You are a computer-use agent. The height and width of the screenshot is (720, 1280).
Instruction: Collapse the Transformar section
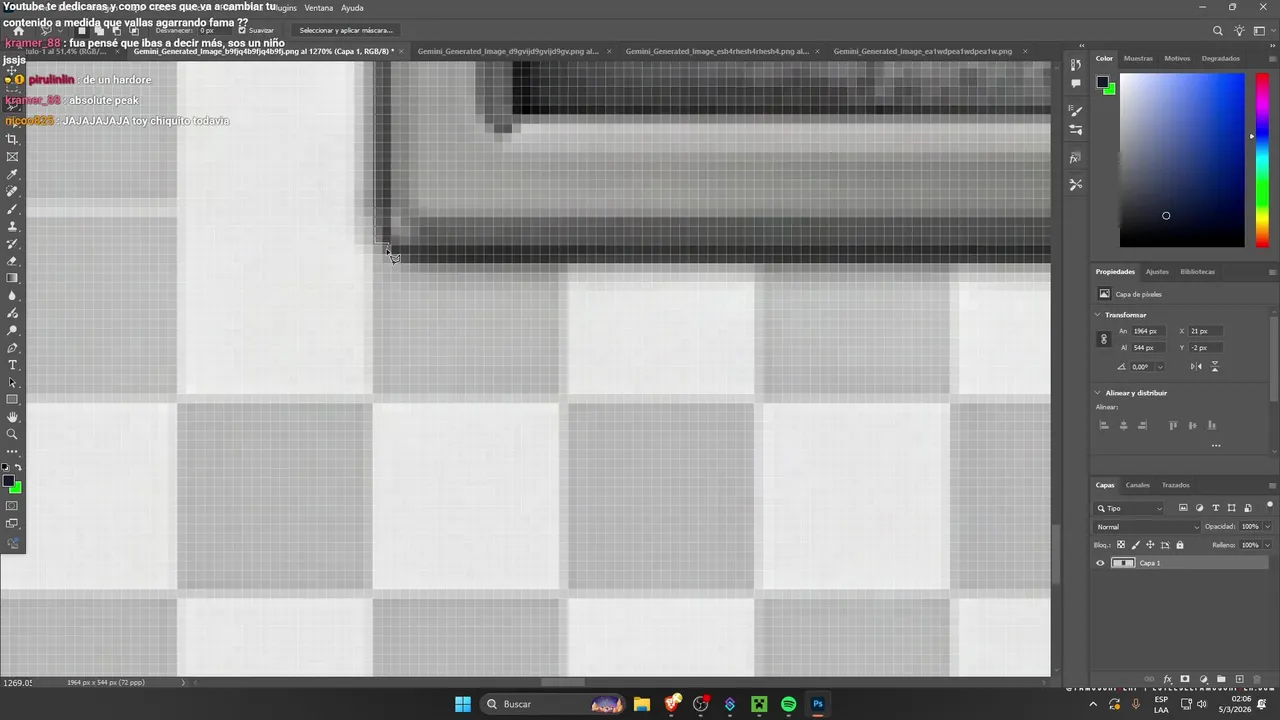tap(1098, 315)
